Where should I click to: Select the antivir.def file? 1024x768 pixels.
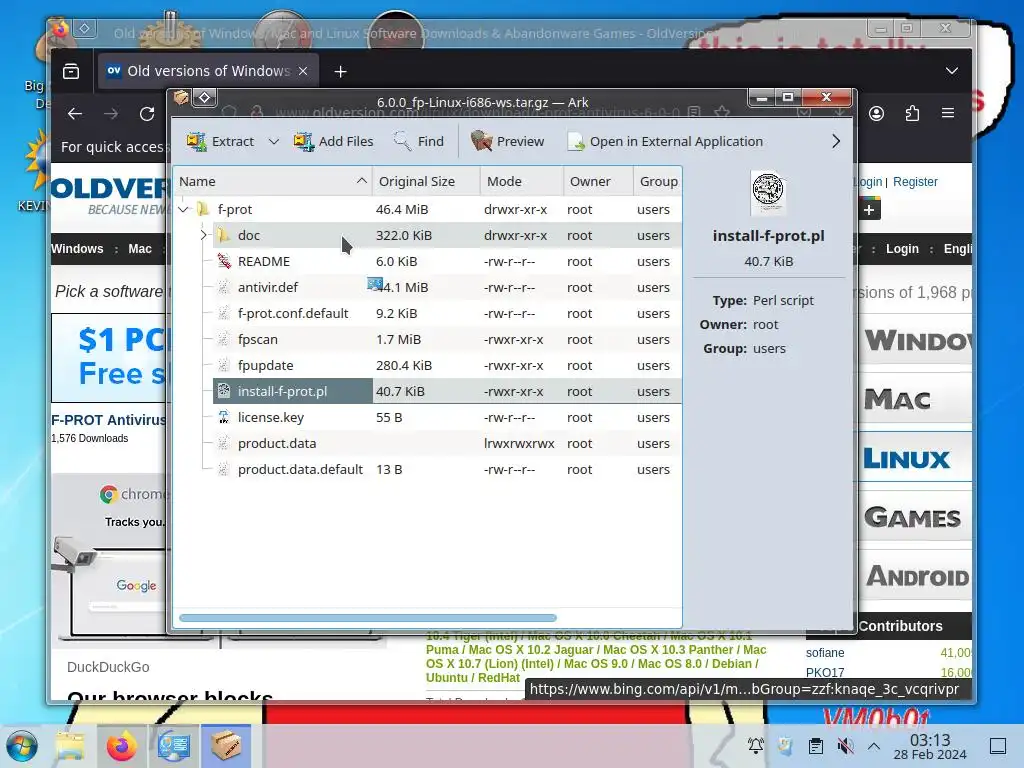tap(268, 287)
